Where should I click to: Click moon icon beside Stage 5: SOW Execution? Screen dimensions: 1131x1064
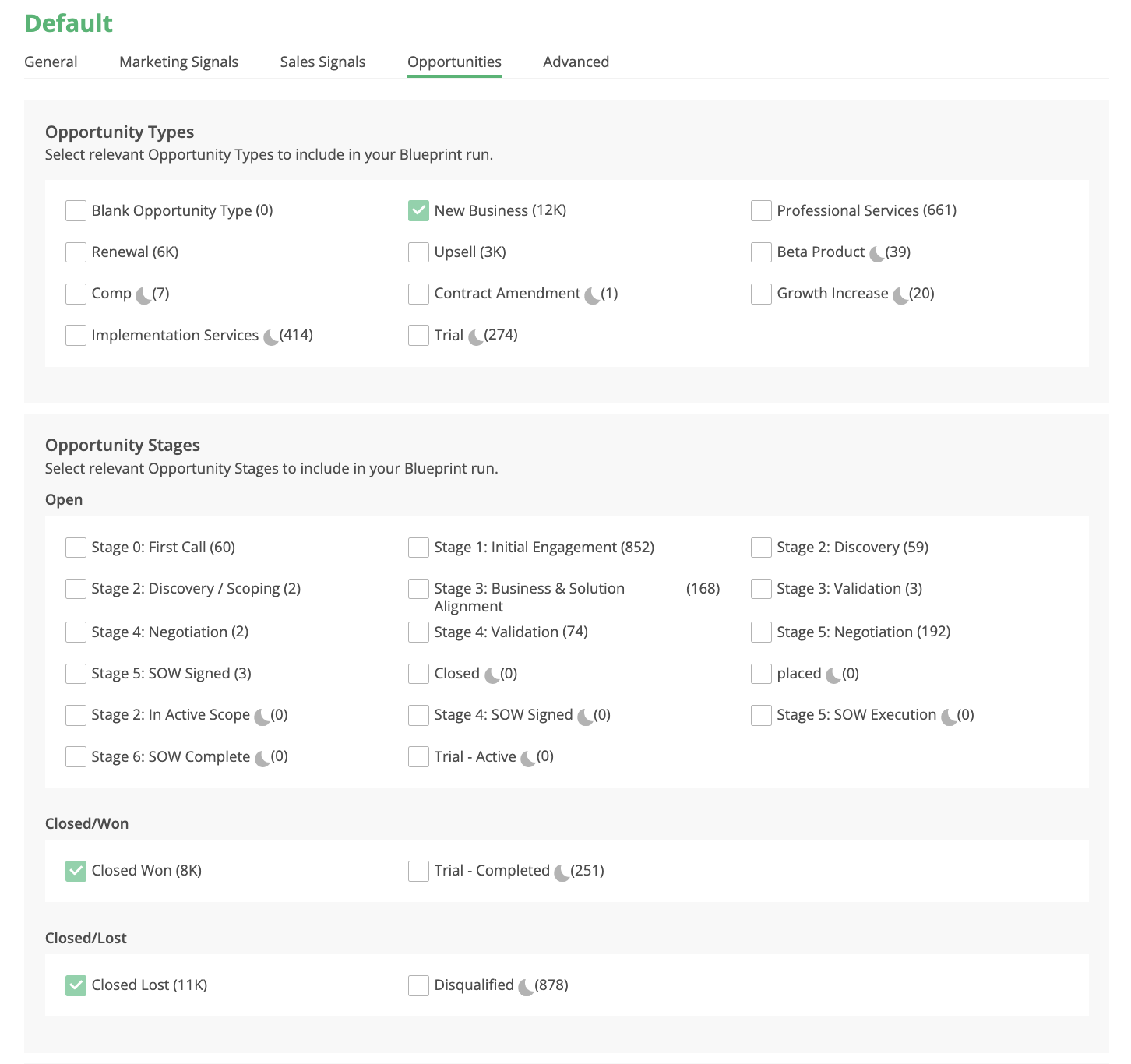948,717
